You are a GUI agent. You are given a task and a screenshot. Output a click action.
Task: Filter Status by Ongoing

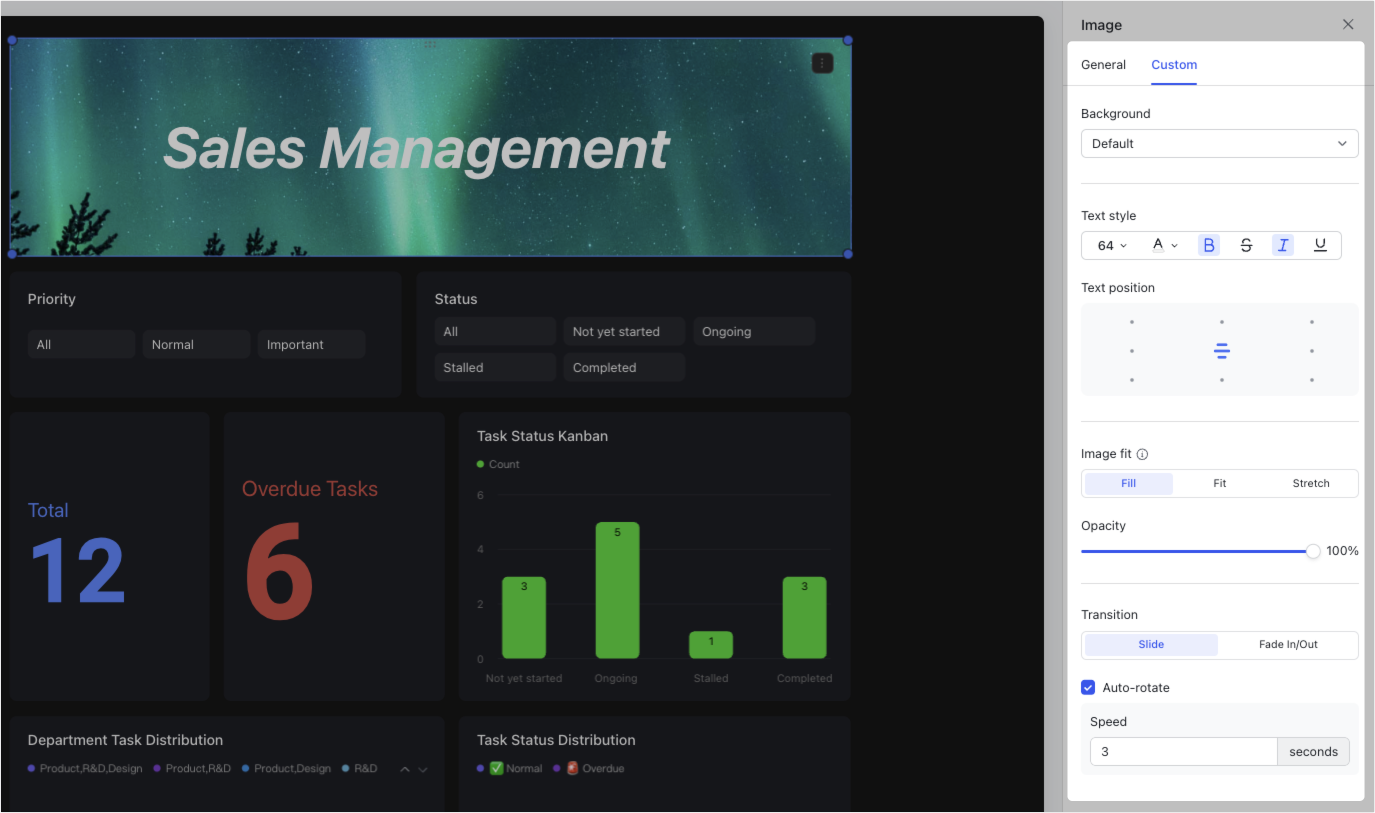754,331
